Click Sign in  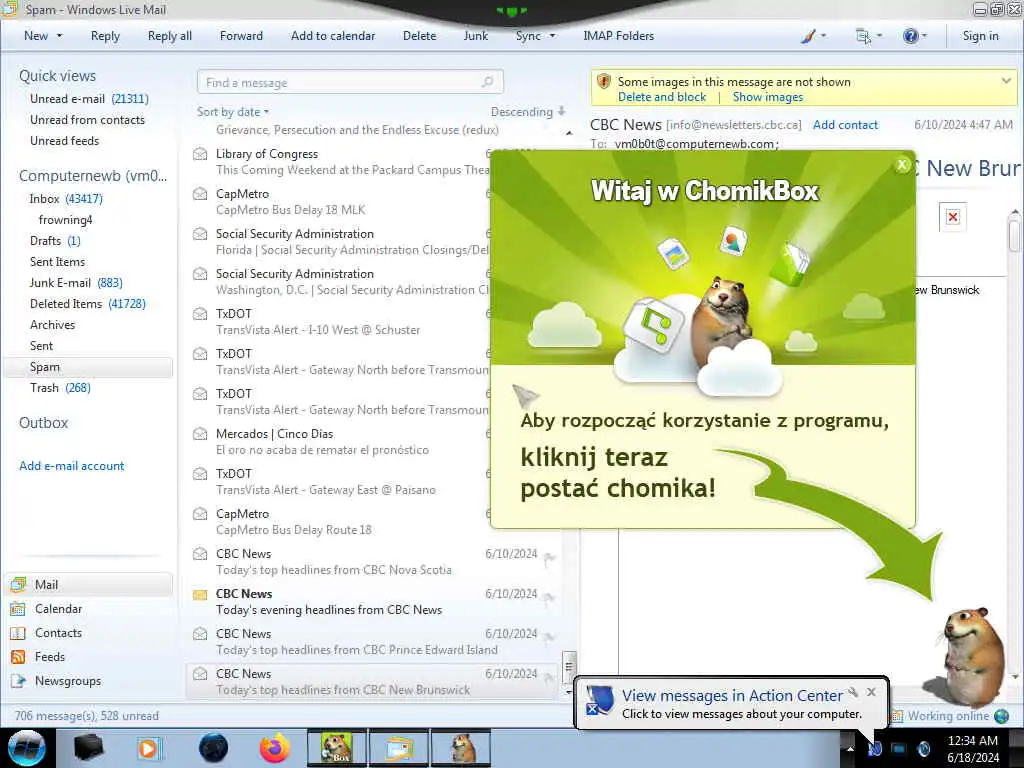coord(980,36)
